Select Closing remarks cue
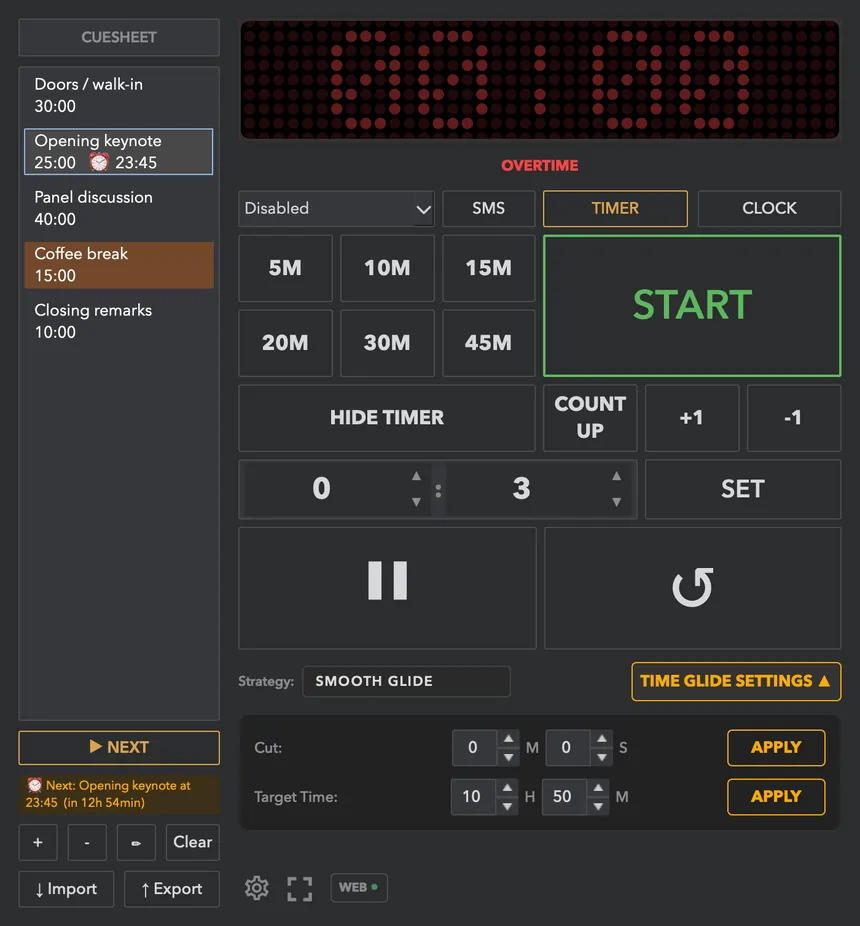This screenshot has width=860, height=926. click(x=119, y=321)
